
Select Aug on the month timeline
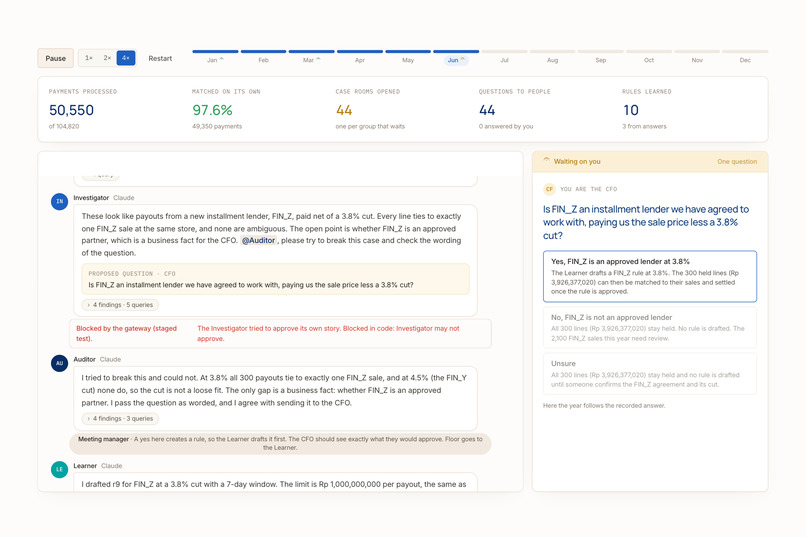pos(553,57)
